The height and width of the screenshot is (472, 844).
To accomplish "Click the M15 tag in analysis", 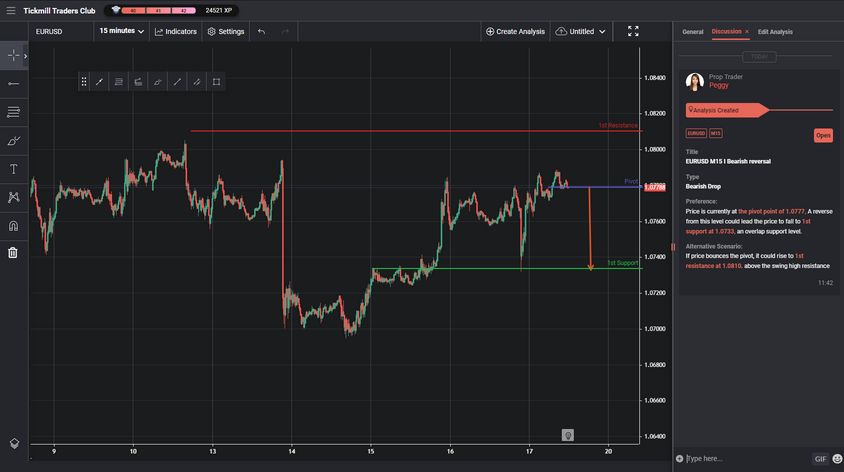I will click(x=715, y=133).
